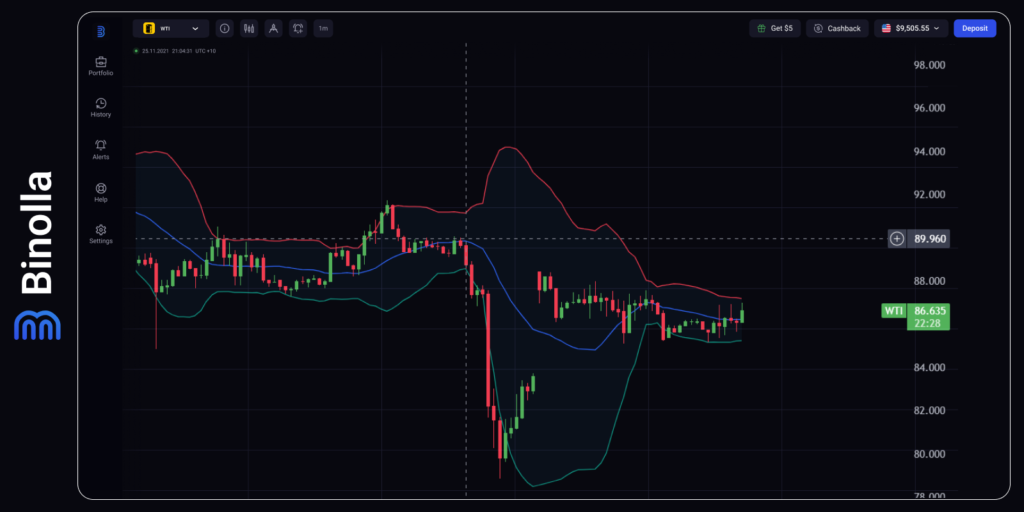Click the US flag account icon
The image size is (1024, 512).
pyautogui.click(x=886, y=28)
